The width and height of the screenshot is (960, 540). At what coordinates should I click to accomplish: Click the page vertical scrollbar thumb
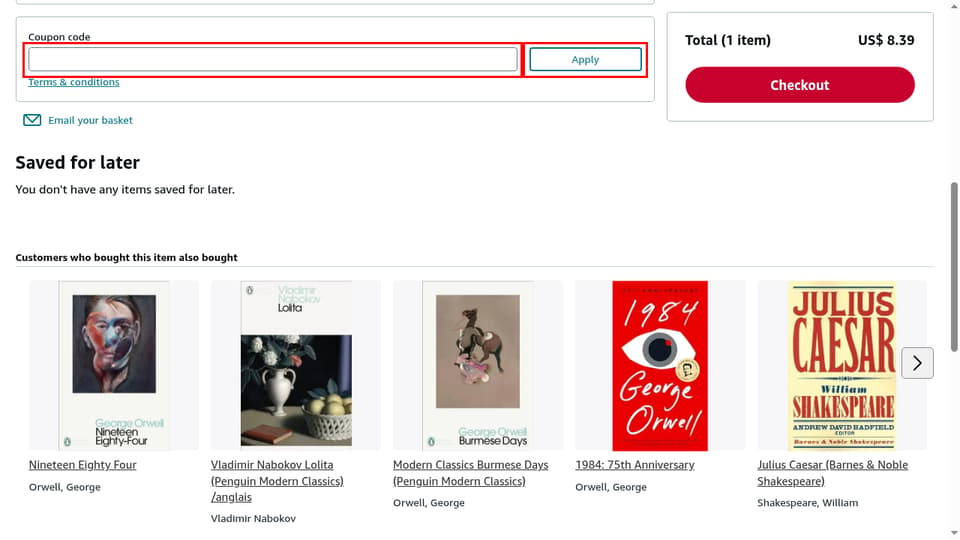[954, 267]
